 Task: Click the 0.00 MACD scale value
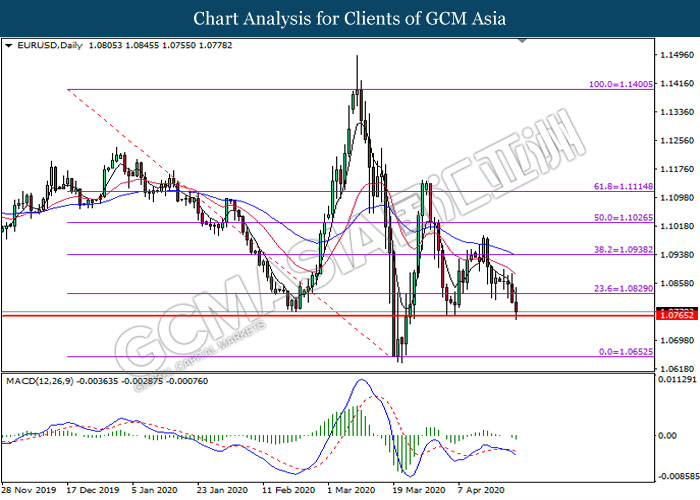click(x=667, y=435)
